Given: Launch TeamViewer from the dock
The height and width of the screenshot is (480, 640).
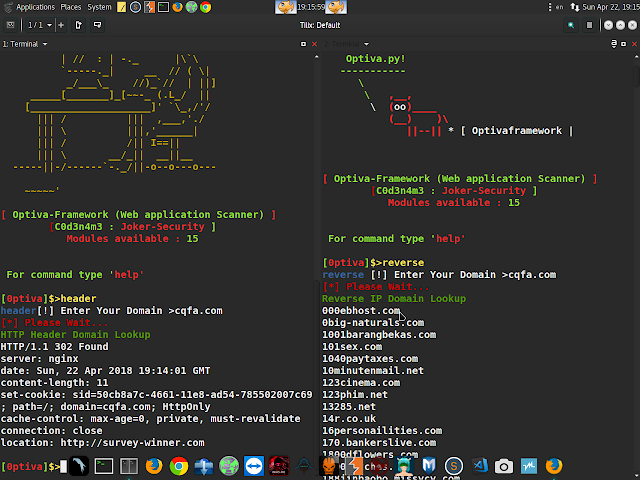Looking at the screenshot, I should [254, 466].
